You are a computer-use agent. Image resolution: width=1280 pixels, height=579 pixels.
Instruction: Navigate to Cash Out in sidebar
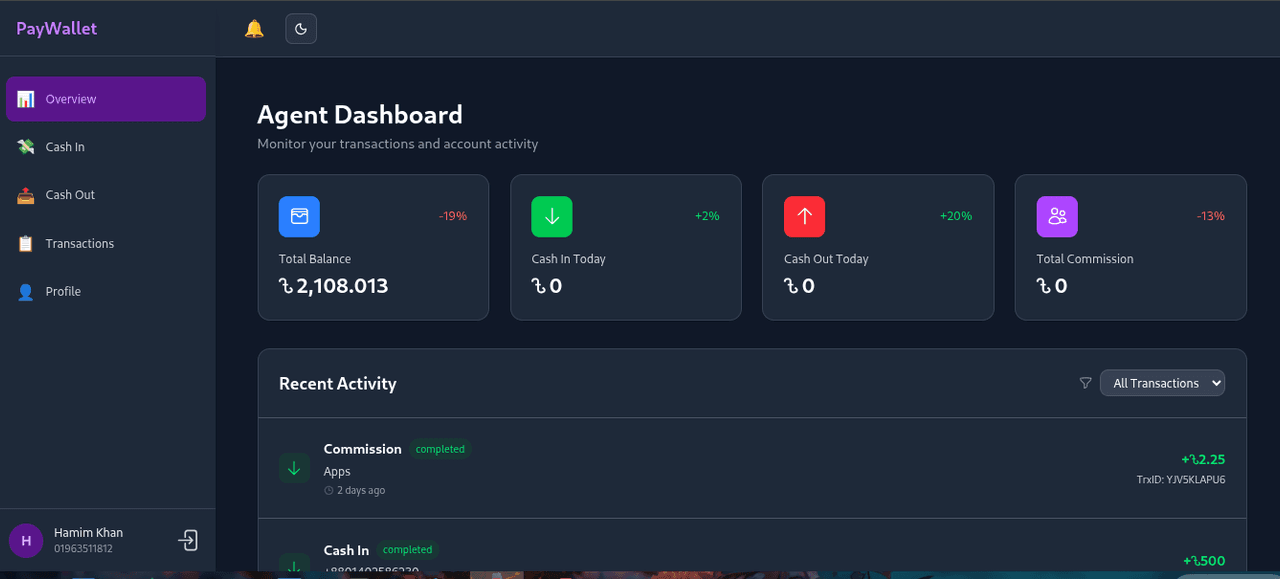click(x=70, y=195)
